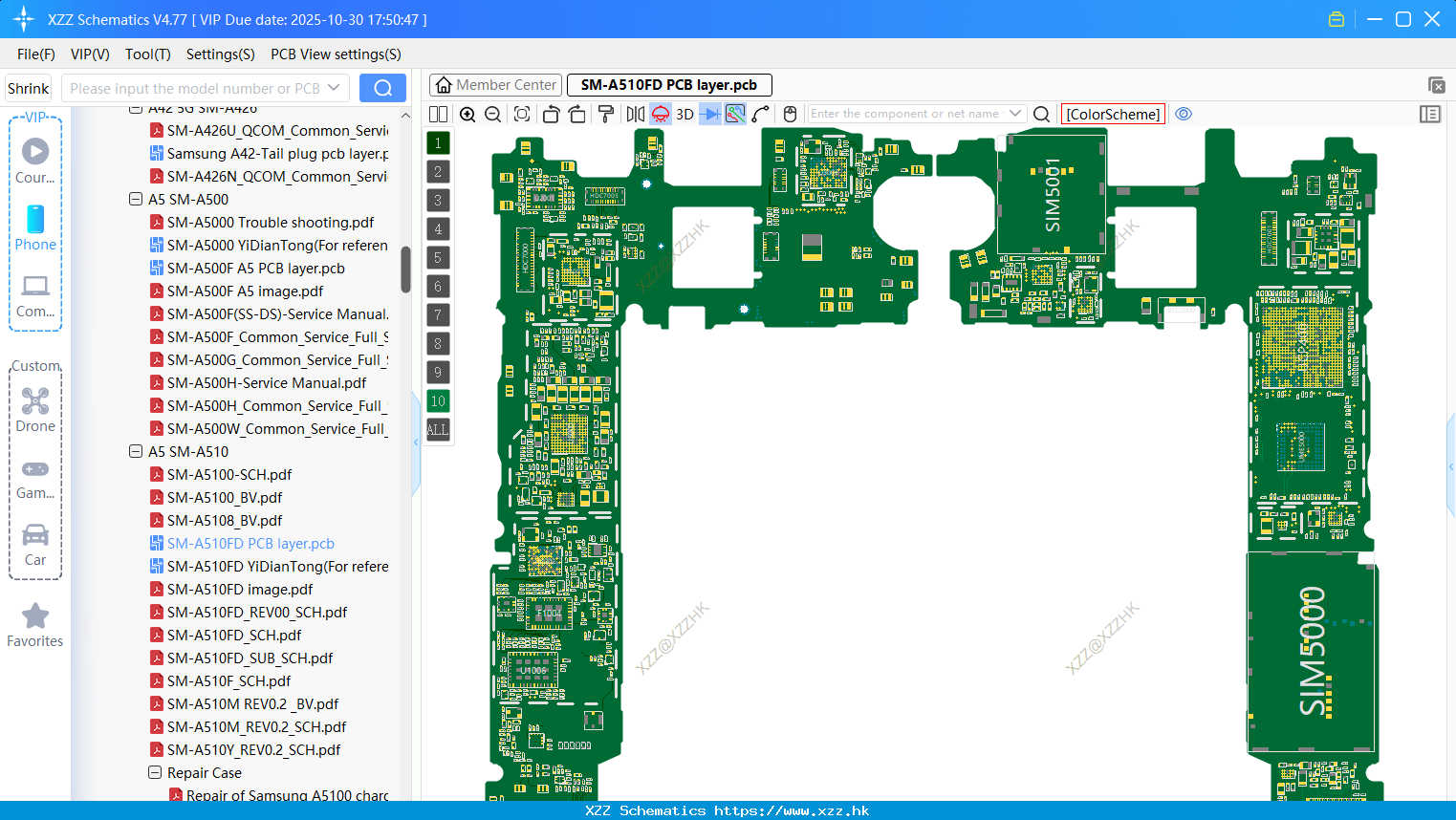This screenshot has width=1456, height=820.
Task: Open the Tool(T) menu
Action: point(148,54)
